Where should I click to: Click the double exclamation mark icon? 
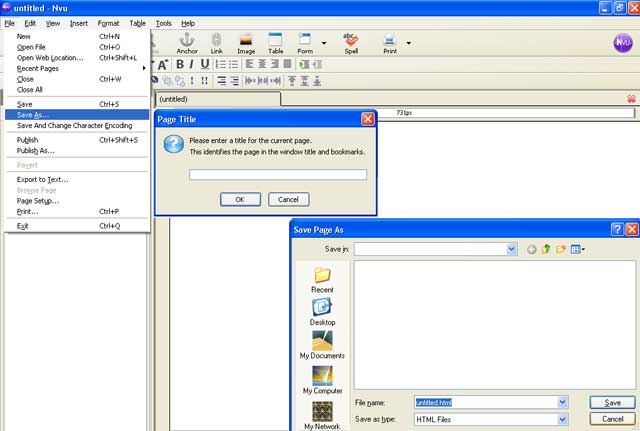(x=204, y=81)
